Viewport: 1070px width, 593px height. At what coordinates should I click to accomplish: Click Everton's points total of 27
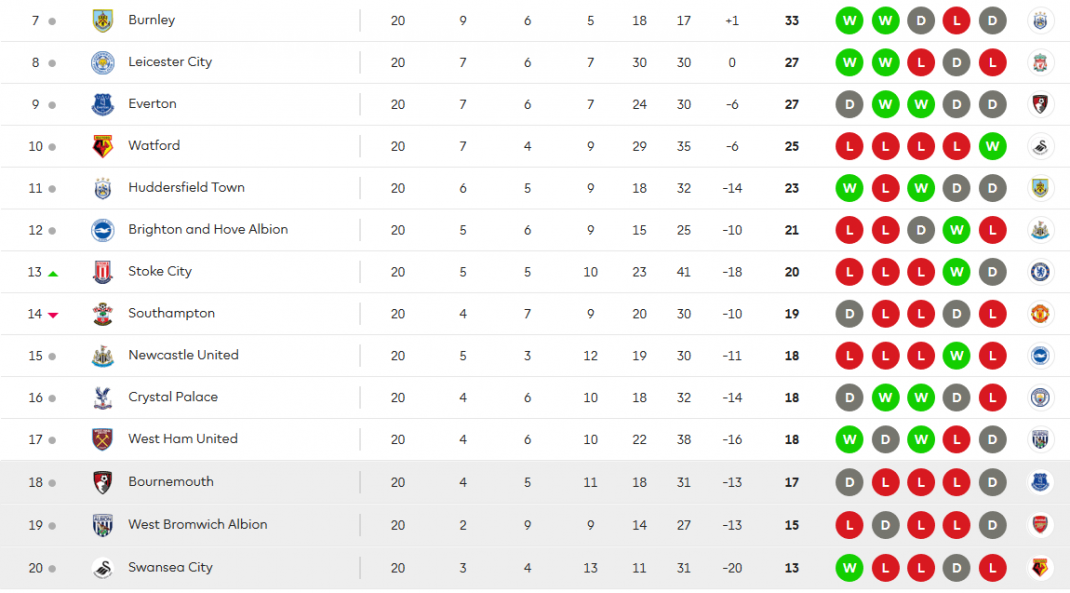(x=792, y=104)
